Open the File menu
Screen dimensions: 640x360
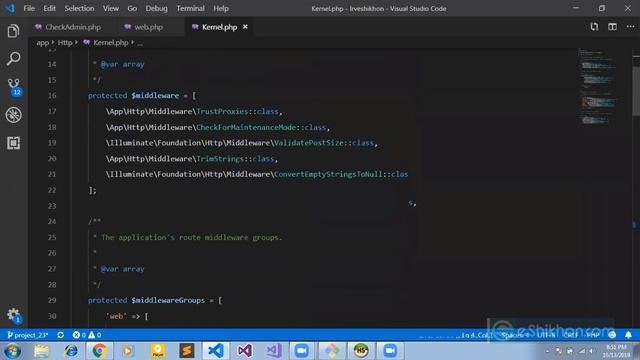pyautogui.click(x=29, y=9)
